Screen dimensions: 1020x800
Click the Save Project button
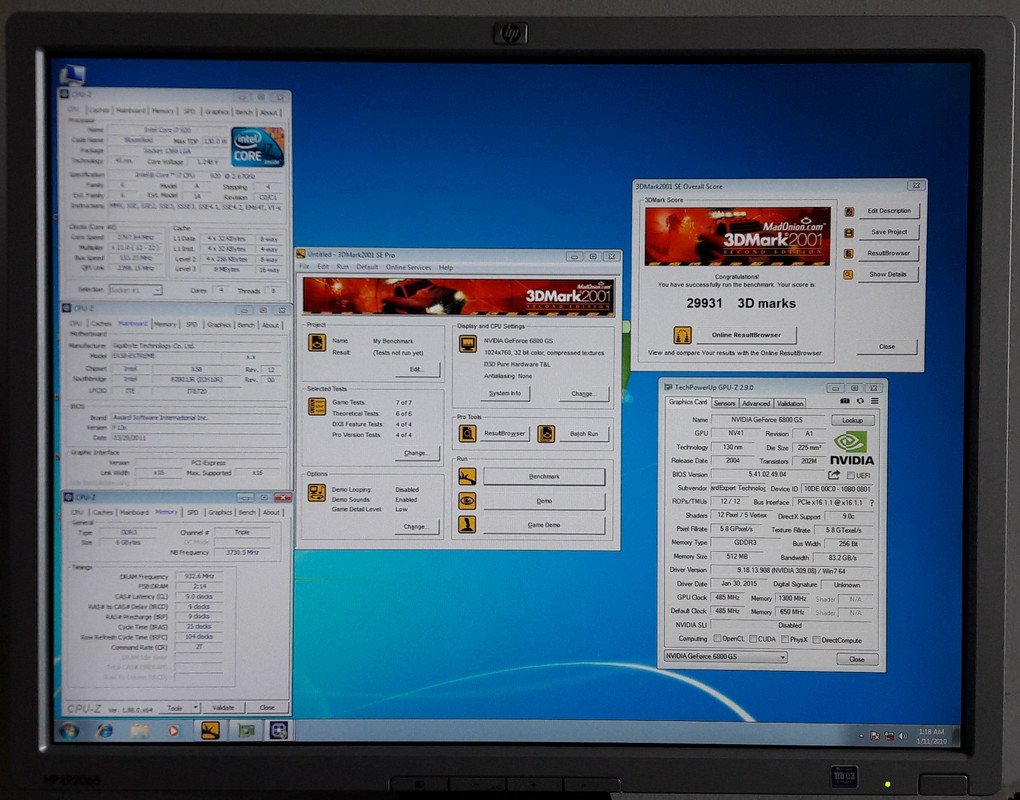889,232
